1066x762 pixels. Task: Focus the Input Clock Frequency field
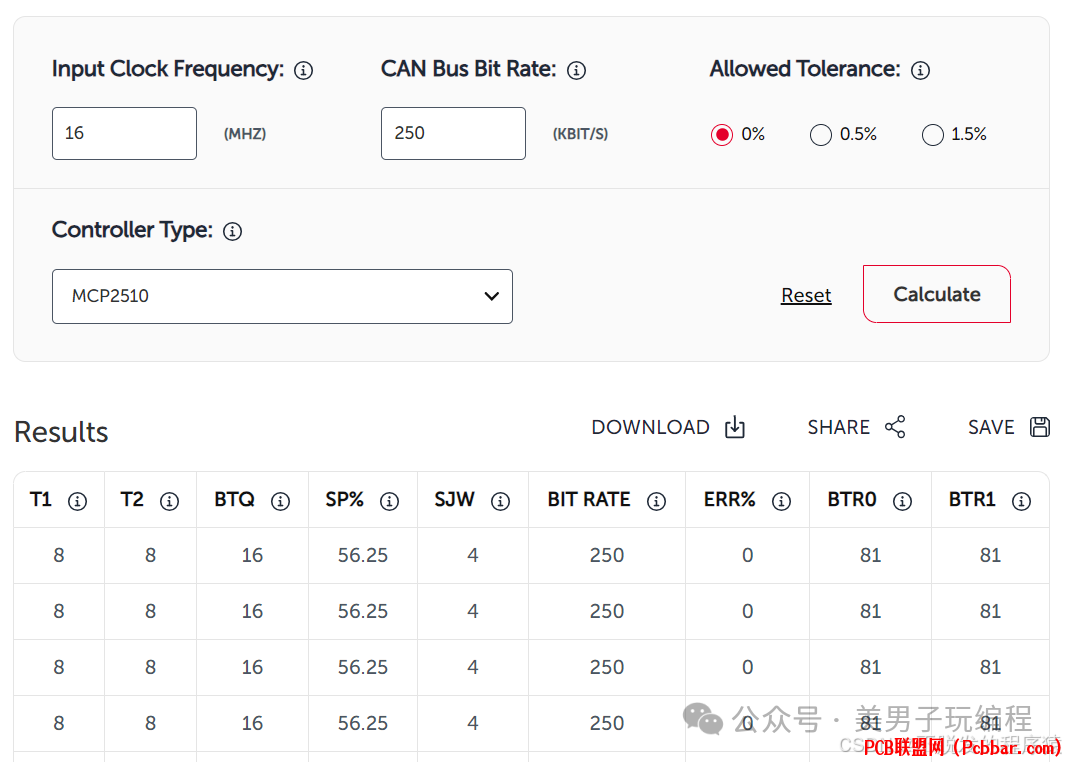[x=124, y=133]
